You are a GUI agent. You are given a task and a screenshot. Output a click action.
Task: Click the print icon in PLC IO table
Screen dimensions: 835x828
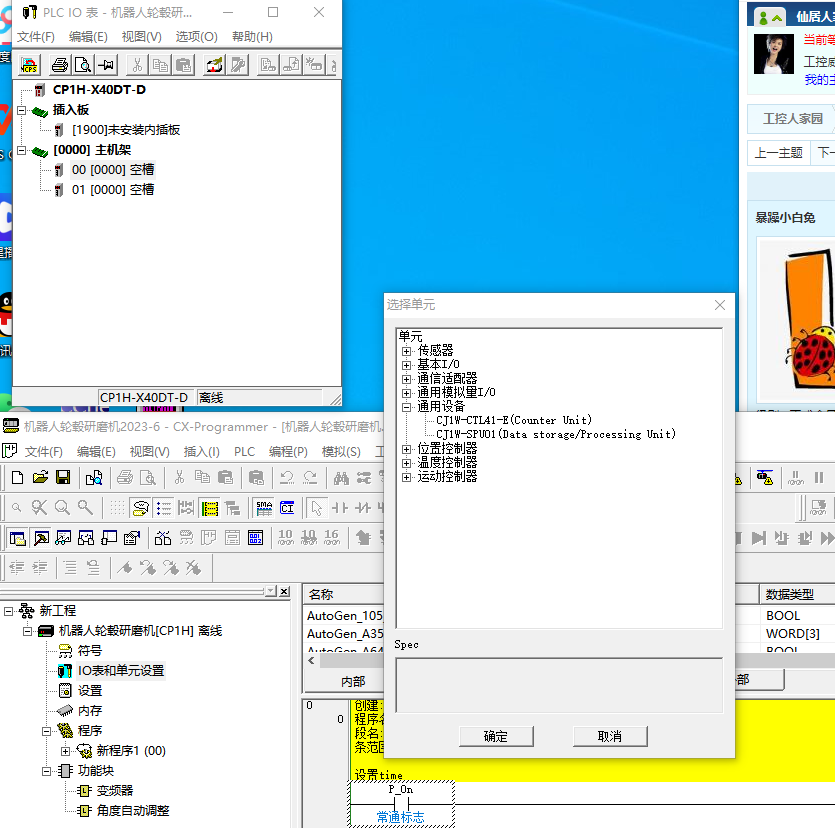(60, 65)
